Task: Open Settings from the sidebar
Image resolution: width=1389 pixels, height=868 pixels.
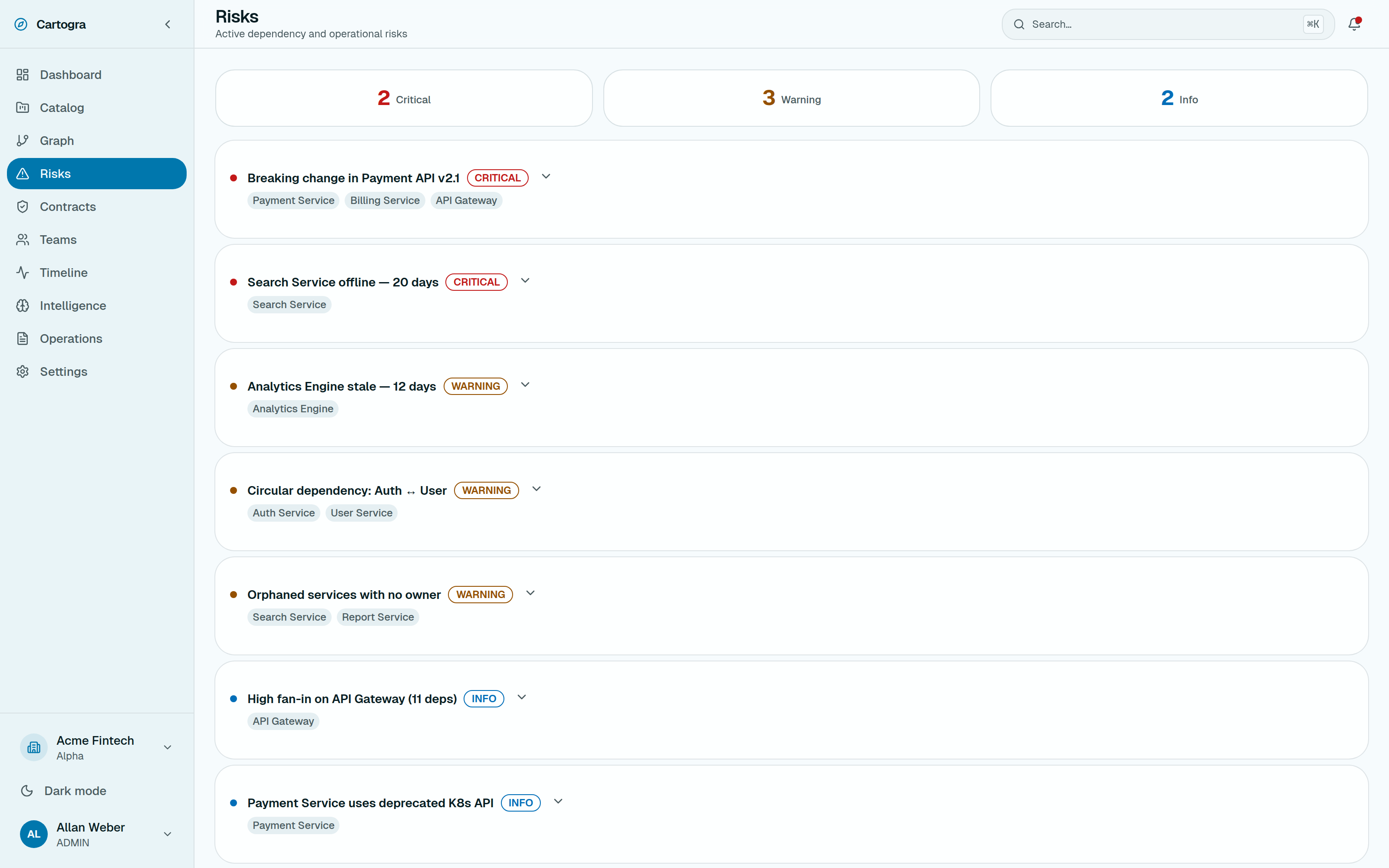Action: (96, 372)
